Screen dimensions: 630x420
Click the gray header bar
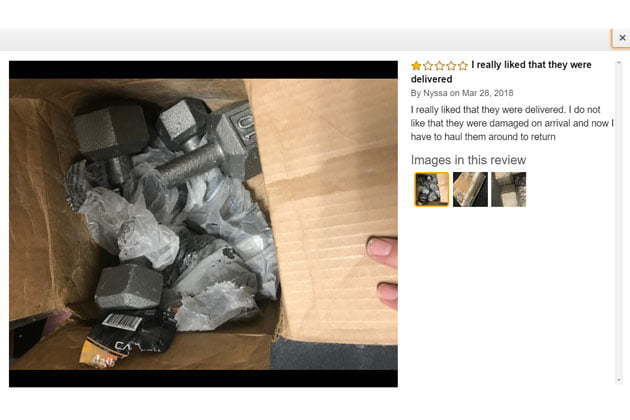pyautogui.click(x=305, y=39)
